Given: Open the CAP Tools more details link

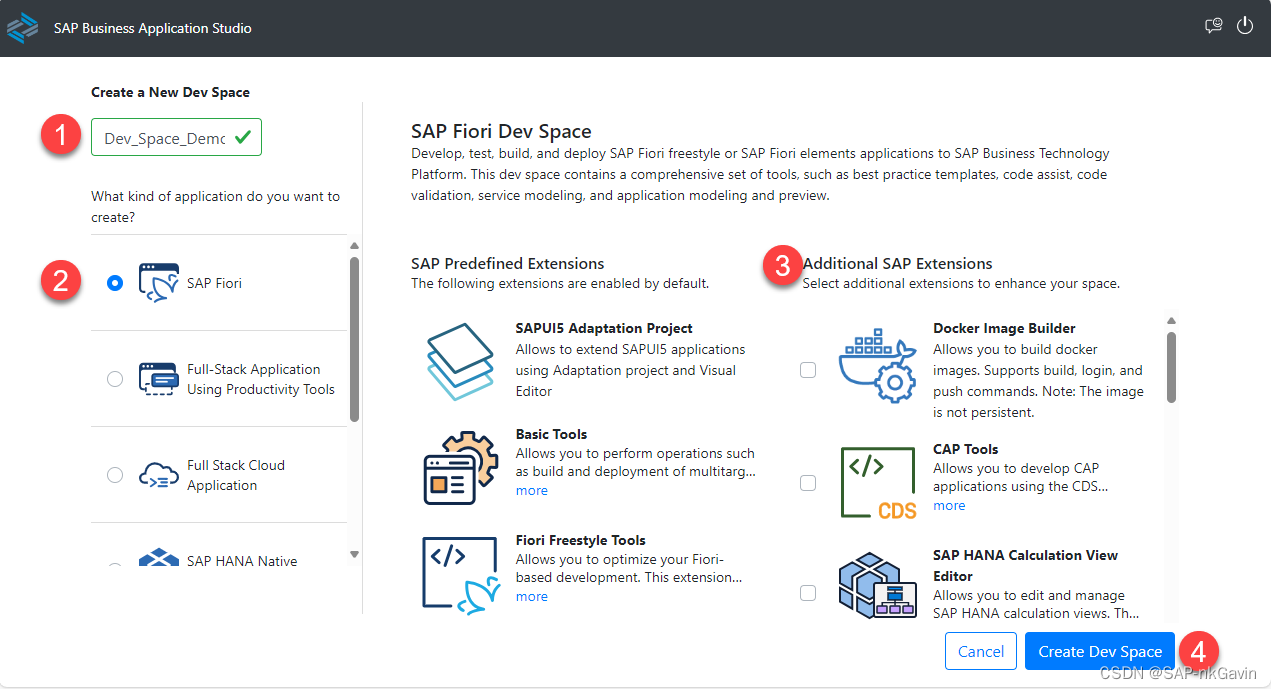Looking at the screenshot, I should [948, 505].
